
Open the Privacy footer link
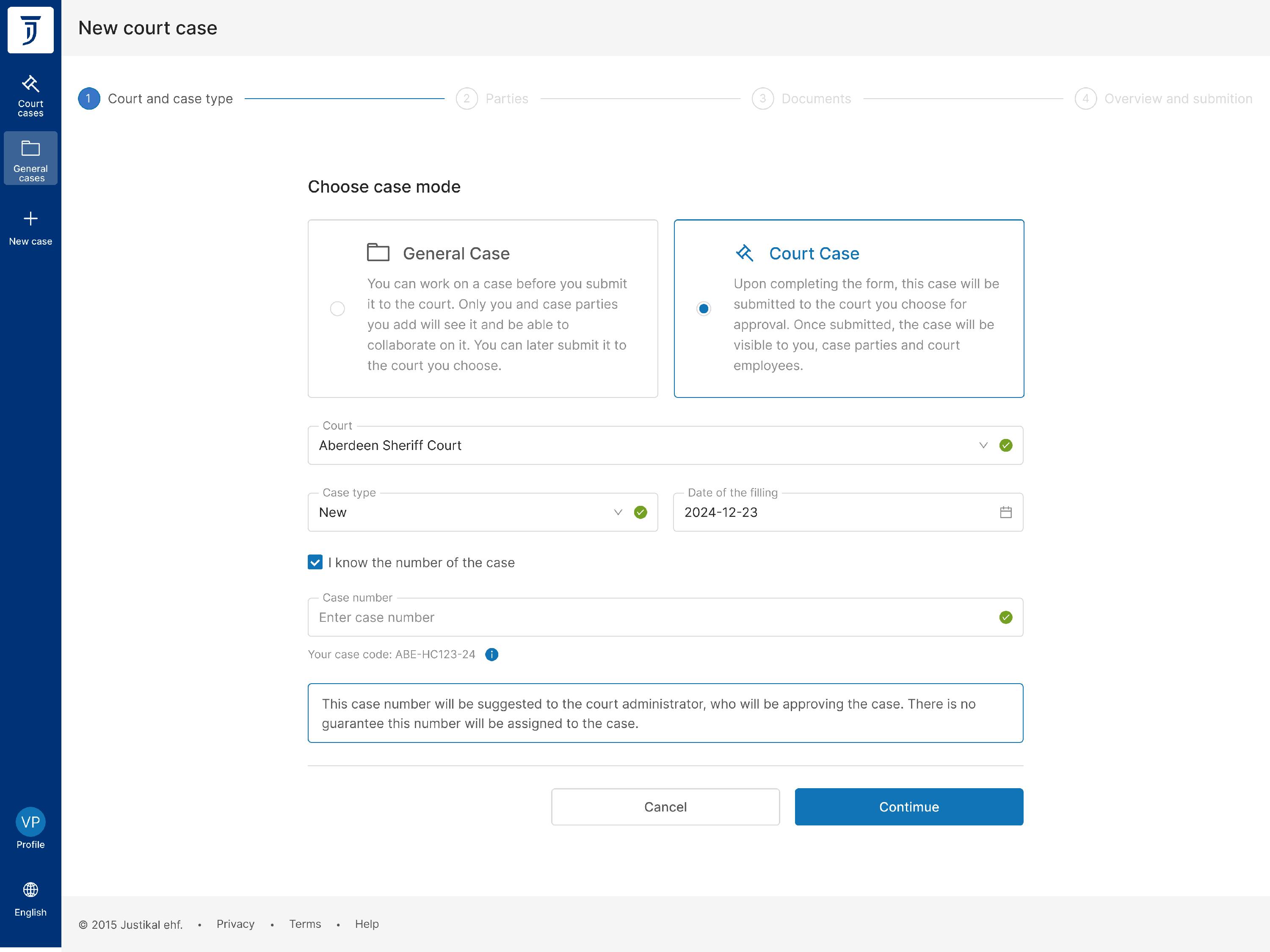point(235,924)
